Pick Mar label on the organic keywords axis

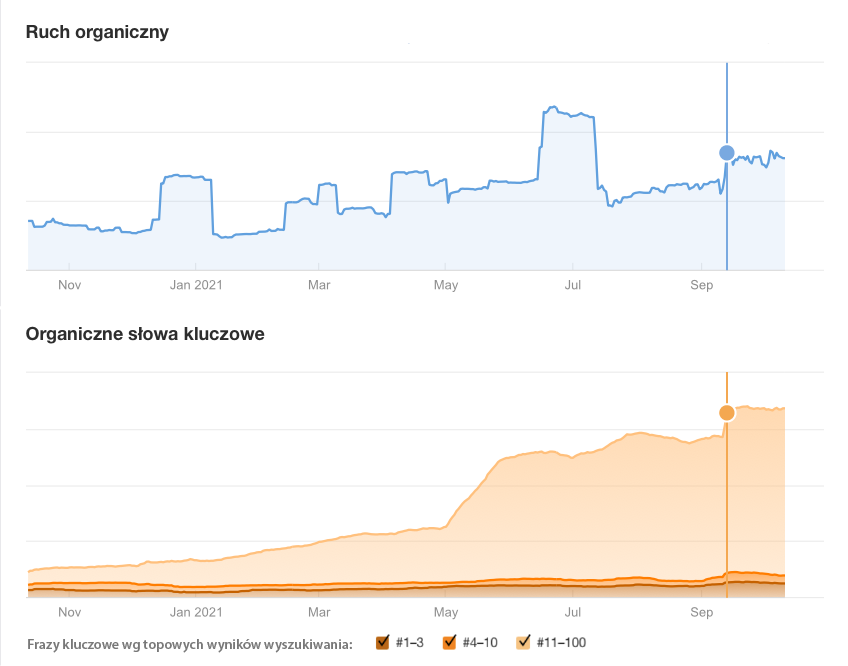click(320, 611)
